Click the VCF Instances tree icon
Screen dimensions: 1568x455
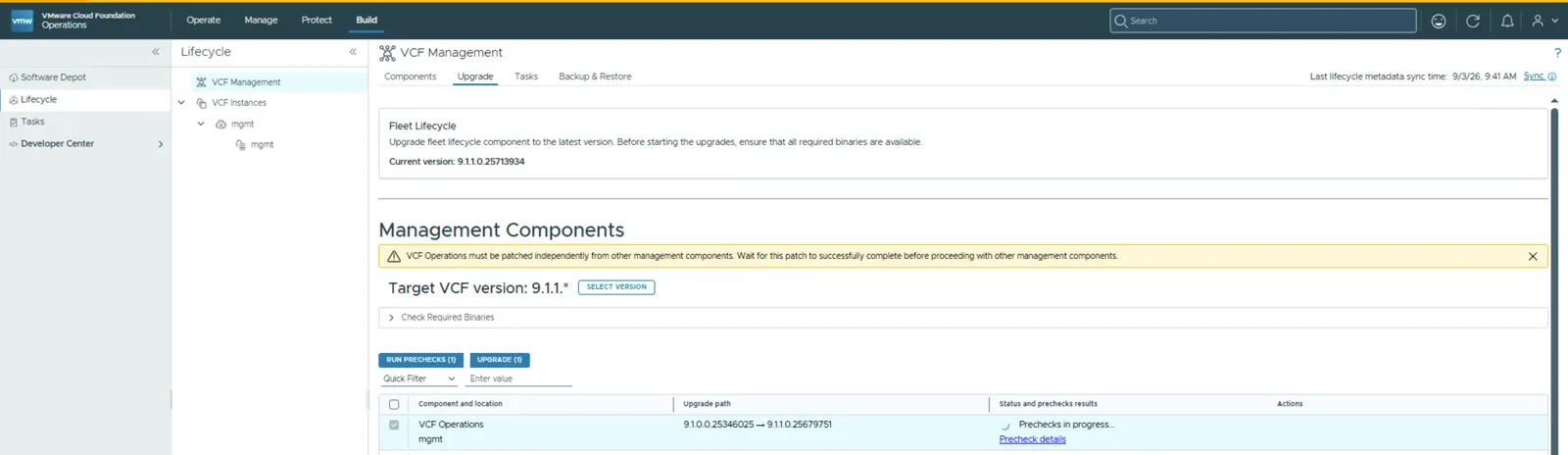click(x=202, y=103)
